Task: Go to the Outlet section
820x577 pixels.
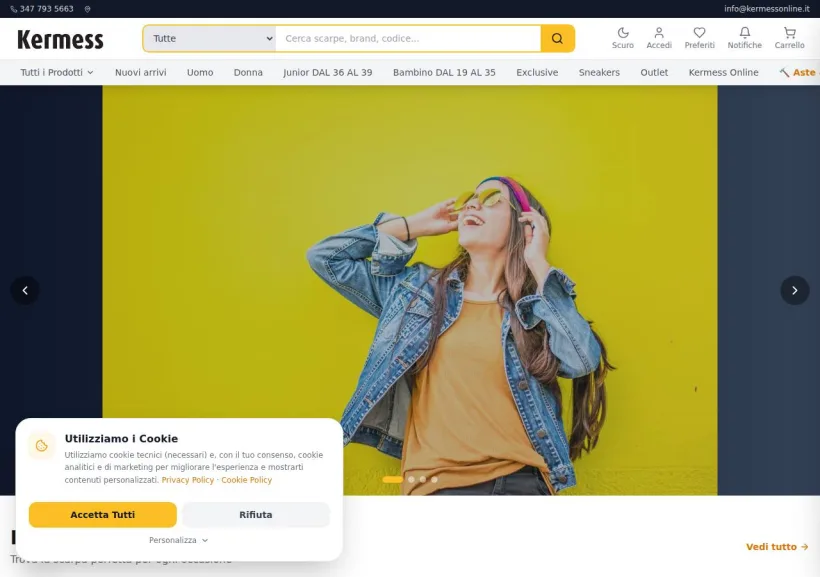Action: (654, 72)
